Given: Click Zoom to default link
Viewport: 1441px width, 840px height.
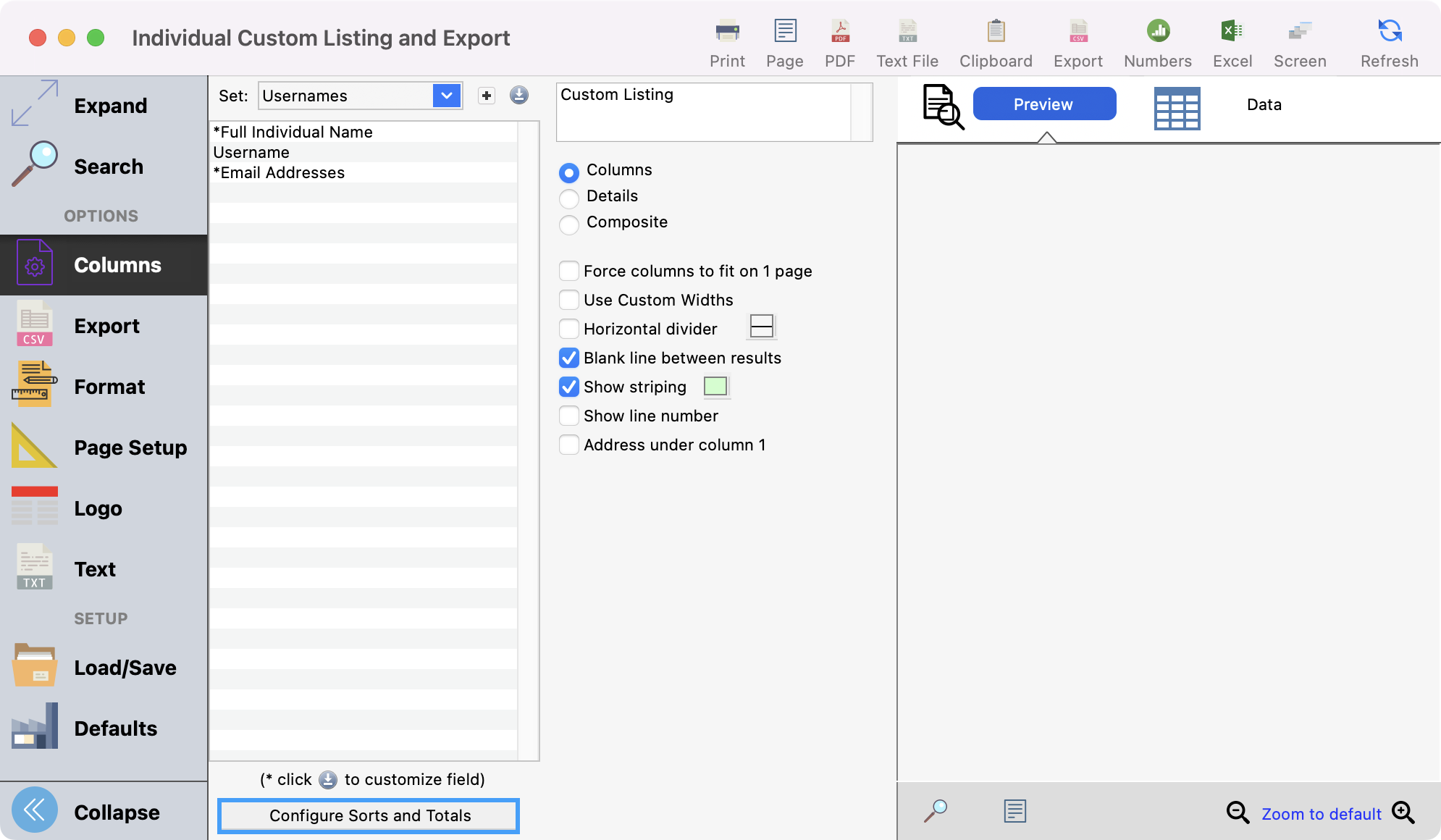Looking at the screenshot, I should (1321, 814).
